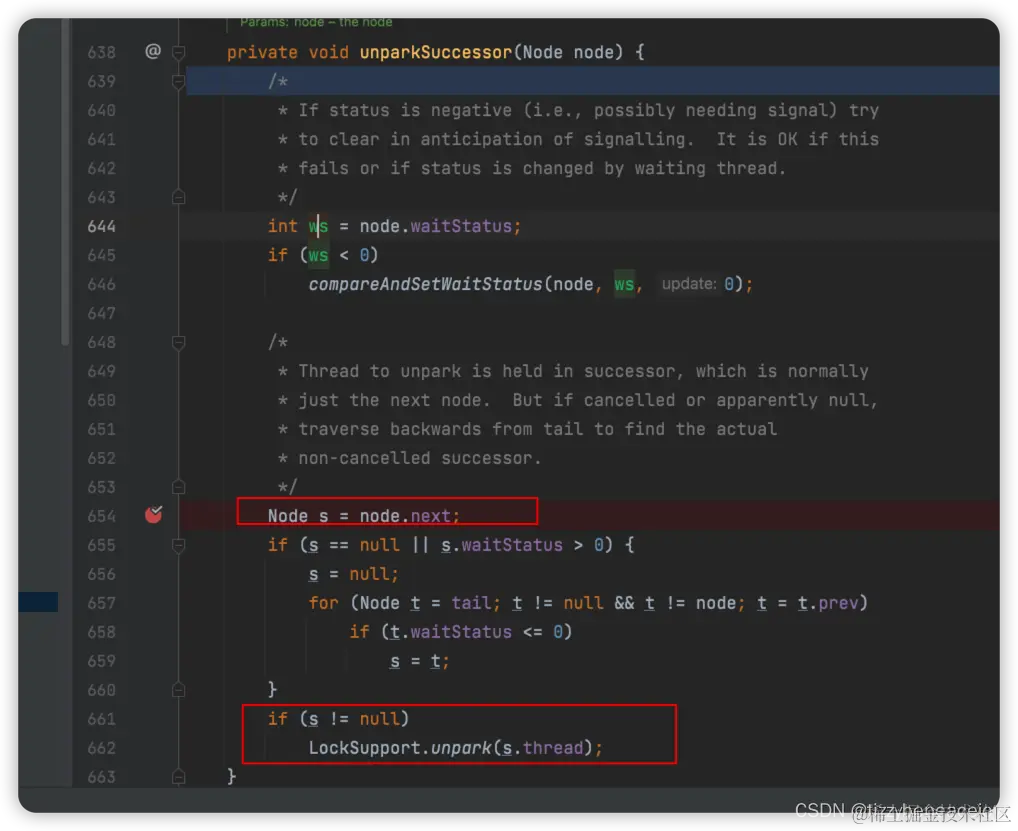Click 's = t;' on line 659

[x=420, y=661]
